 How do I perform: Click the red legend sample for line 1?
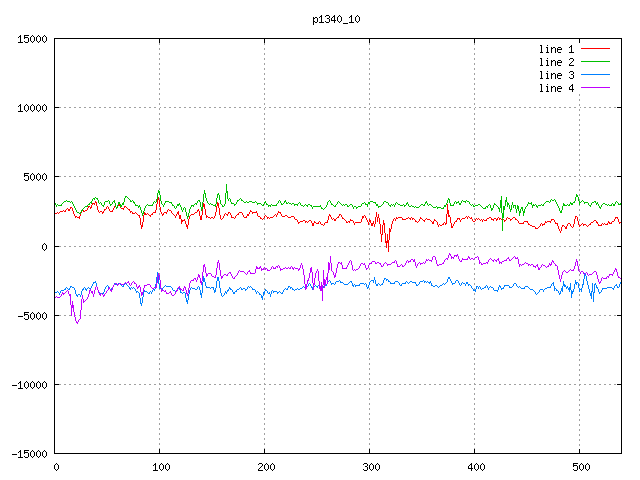pos(595,49)
